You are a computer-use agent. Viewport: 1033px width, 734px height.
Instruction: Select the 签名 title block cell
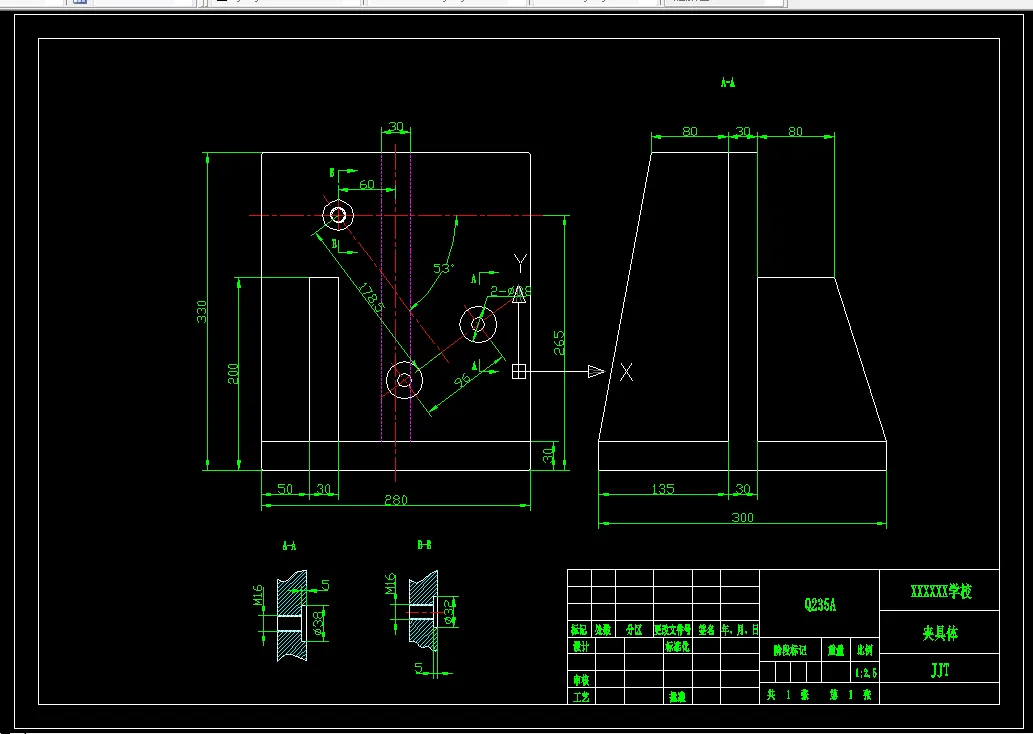click(x=706, y=630)
